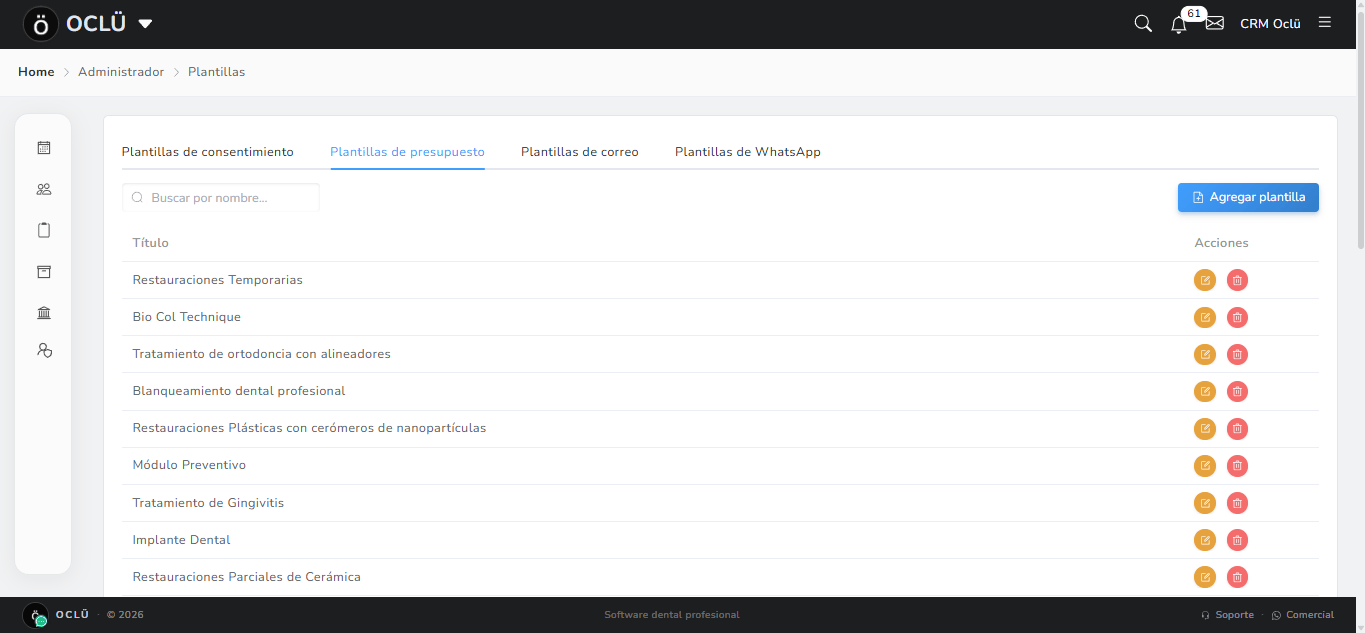Click the Comercial link in the footer
Screen dimensions: 1365x633
[x=1303, y=615]
